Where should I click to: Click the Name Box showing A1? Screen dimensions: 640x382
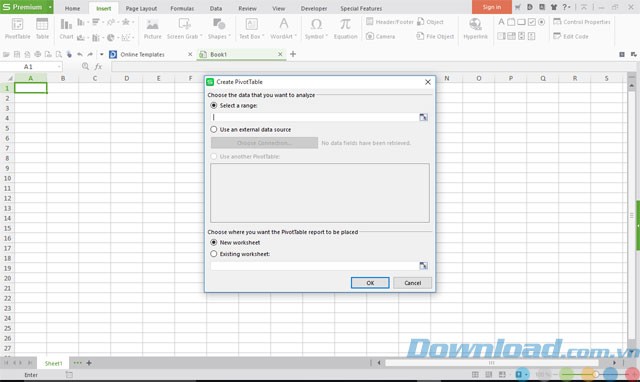(x=28, y=67)
